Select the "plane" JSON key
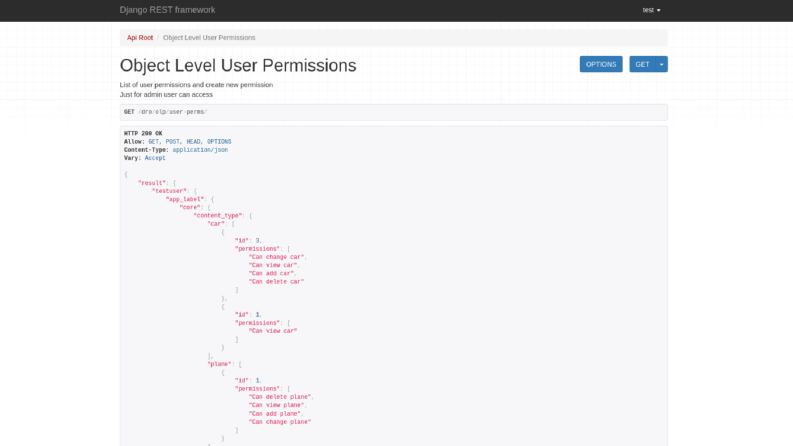Image resolution: width=793 pixels, height=446 pixels. [219, 364]
